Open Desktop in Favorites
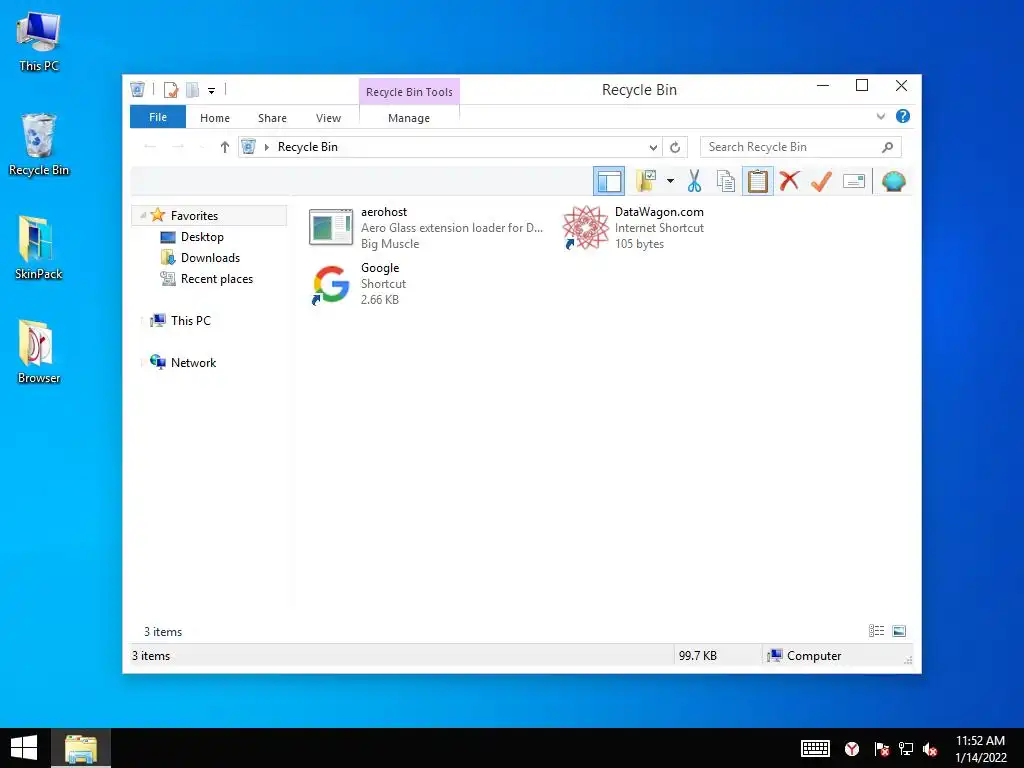The height and width of the screenshot is (768, 1024). pos(202,236)
